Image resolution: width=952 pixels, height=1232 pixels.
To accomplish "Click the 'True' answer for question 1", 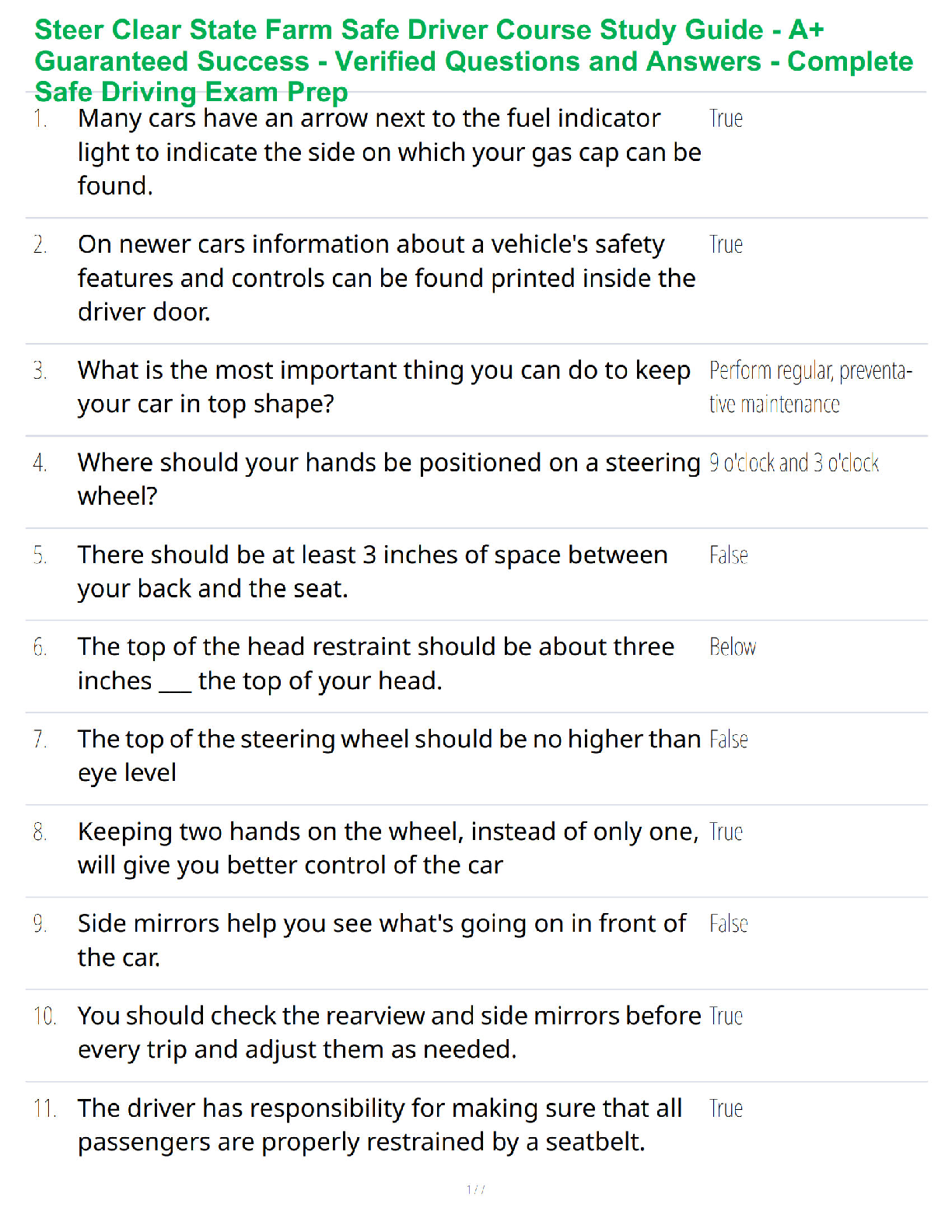I will (726, 119).
